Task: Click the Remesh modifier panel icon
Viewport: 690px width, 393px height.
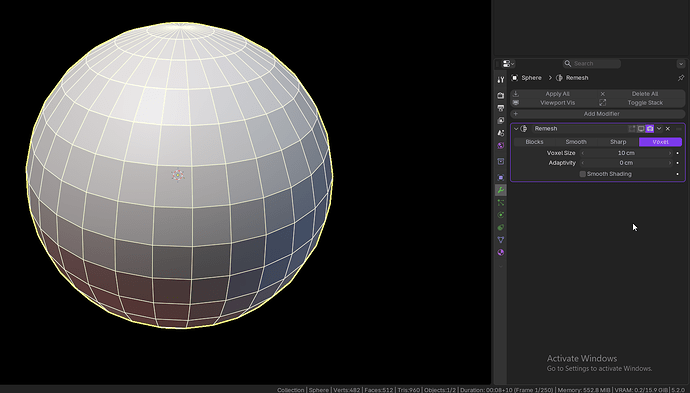Action: click(x=524, y=129)
